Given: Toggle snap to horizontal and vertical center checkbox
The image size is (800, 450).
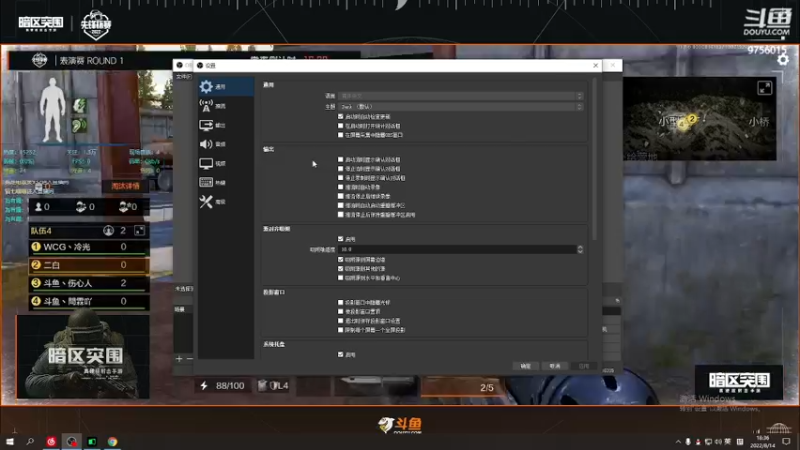Looking at the screenshot, I should (341, 278).
